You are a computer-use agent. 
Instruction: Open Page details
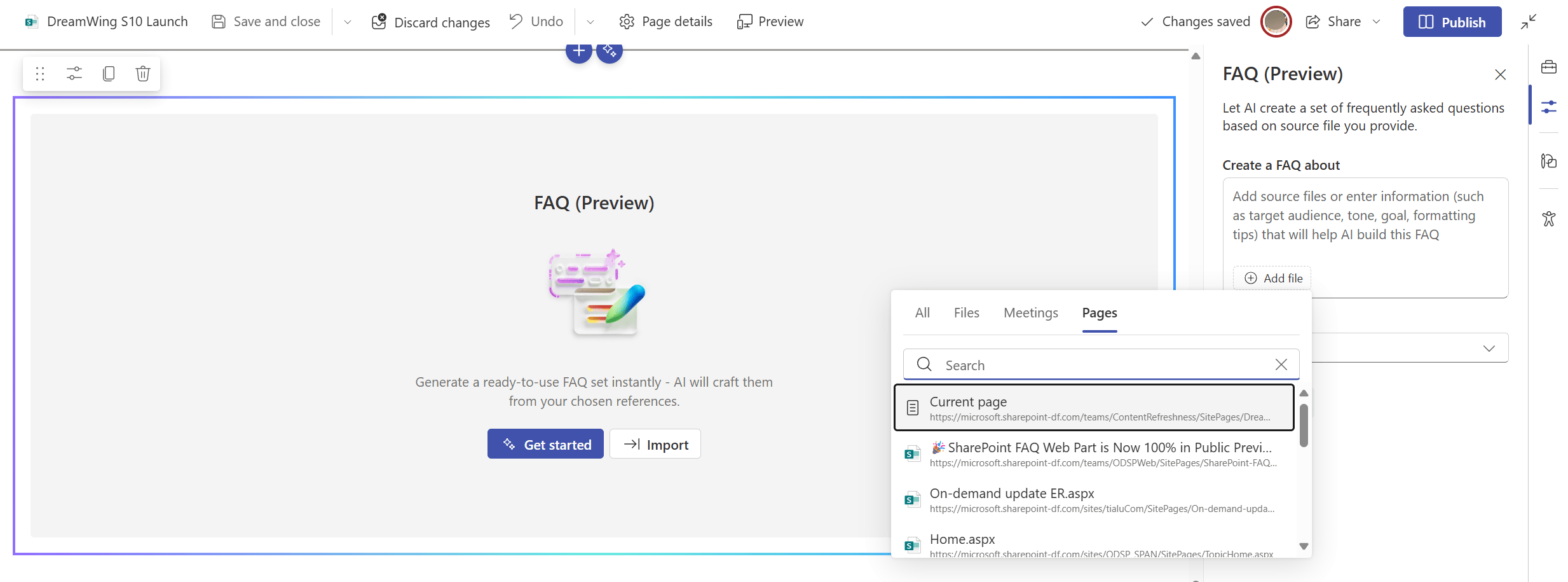click(665, 21)
